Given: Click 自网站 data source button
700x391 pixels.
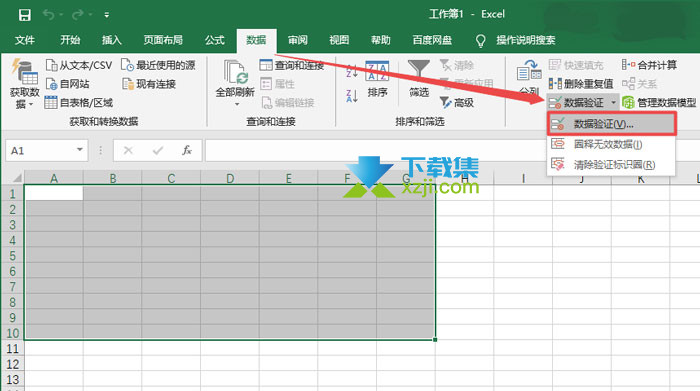Looking at the screenshot, I should (x=67, y=84).
